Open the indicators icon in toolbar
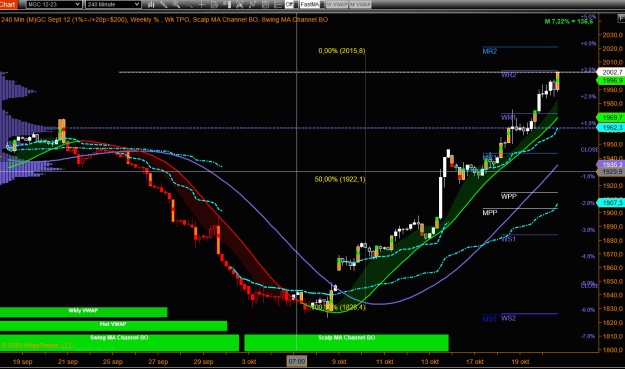This screenshot has width=625, height=369. coord(252,4)
